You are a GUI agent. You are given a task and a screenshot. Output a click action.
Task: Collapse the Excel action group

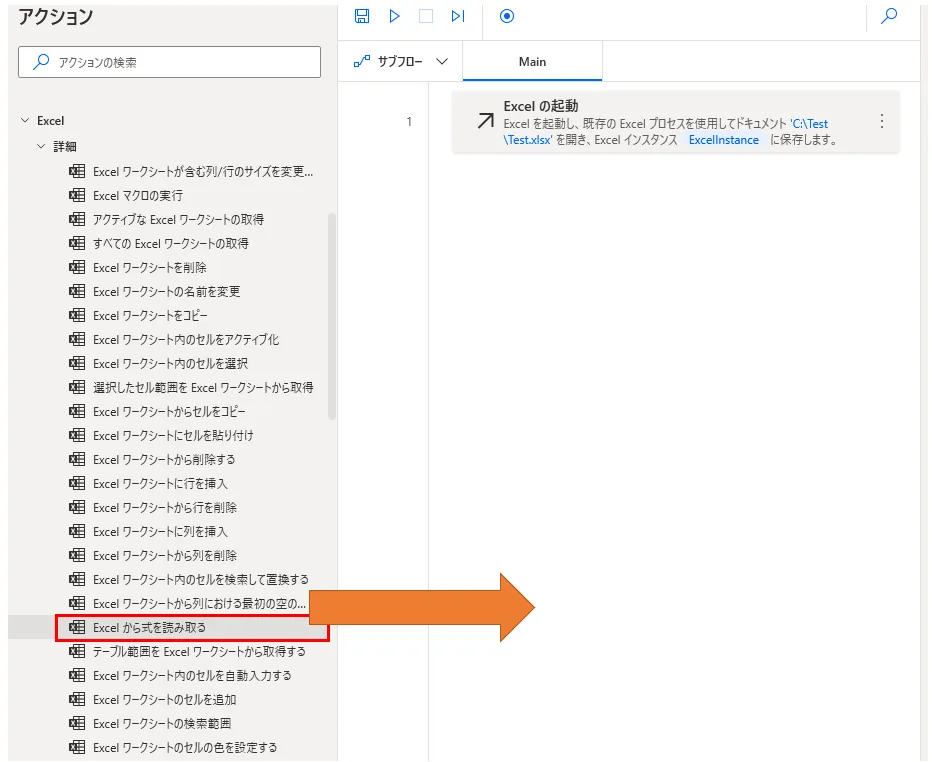point(25,121)
